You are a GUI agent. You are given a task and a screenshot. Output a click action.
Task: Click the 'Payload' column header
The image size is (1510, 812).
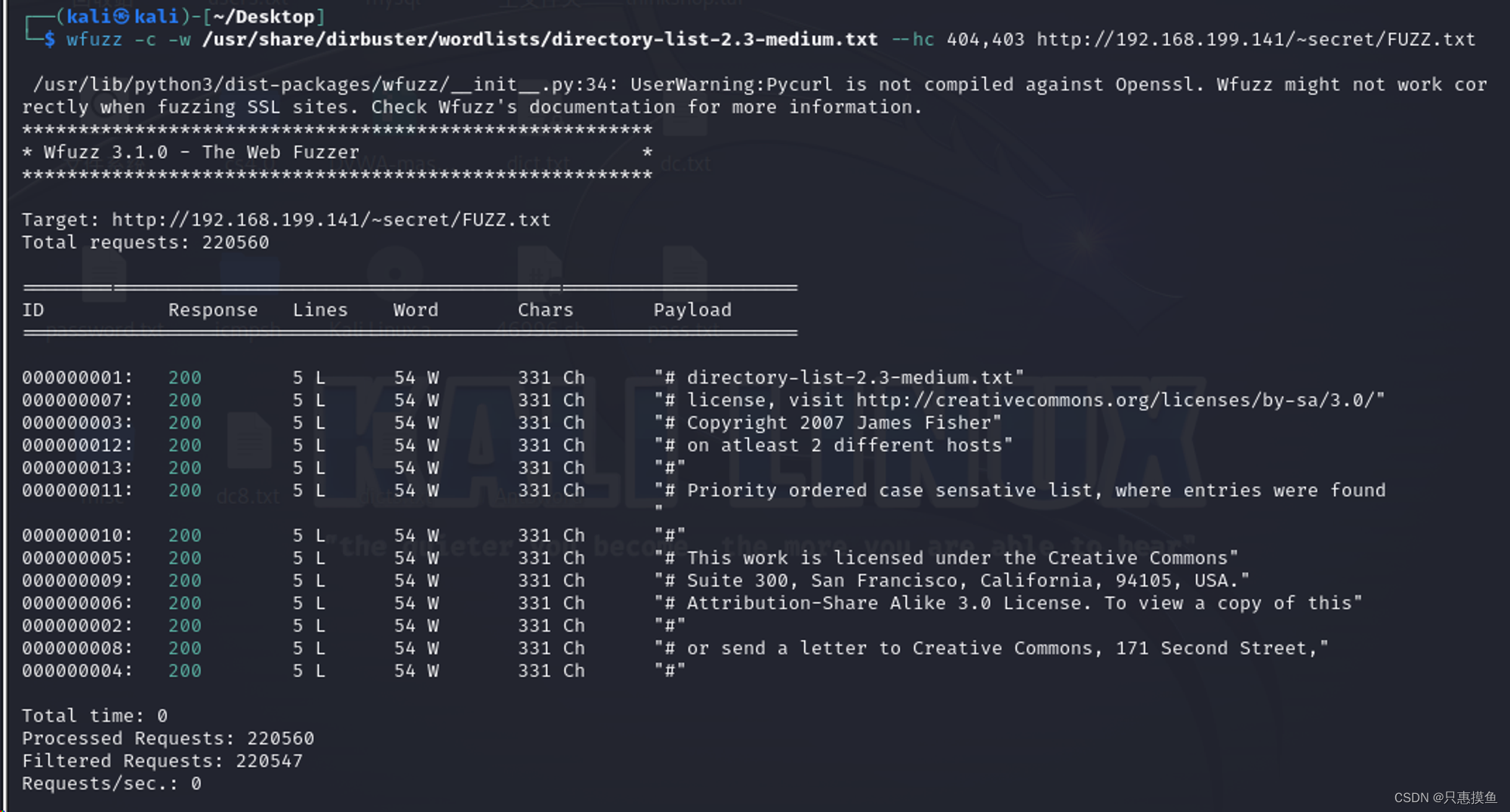pyautogui.click(x=692, y=310)
